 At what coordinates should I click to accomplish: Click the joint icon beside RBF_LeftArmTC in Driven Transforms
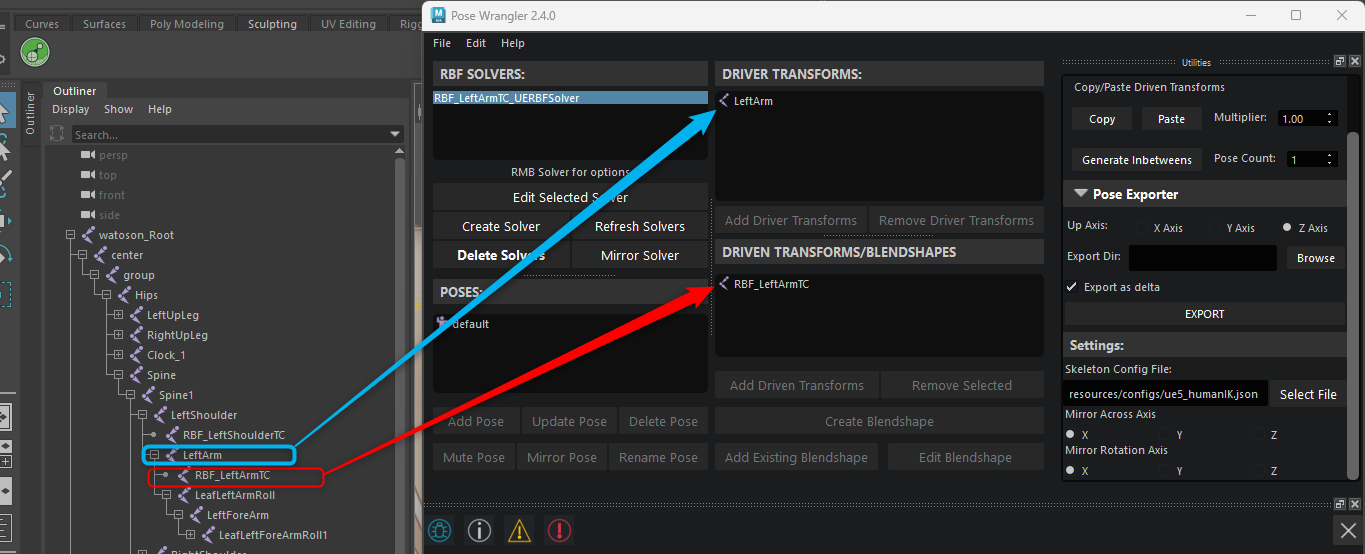click(724, 283)
